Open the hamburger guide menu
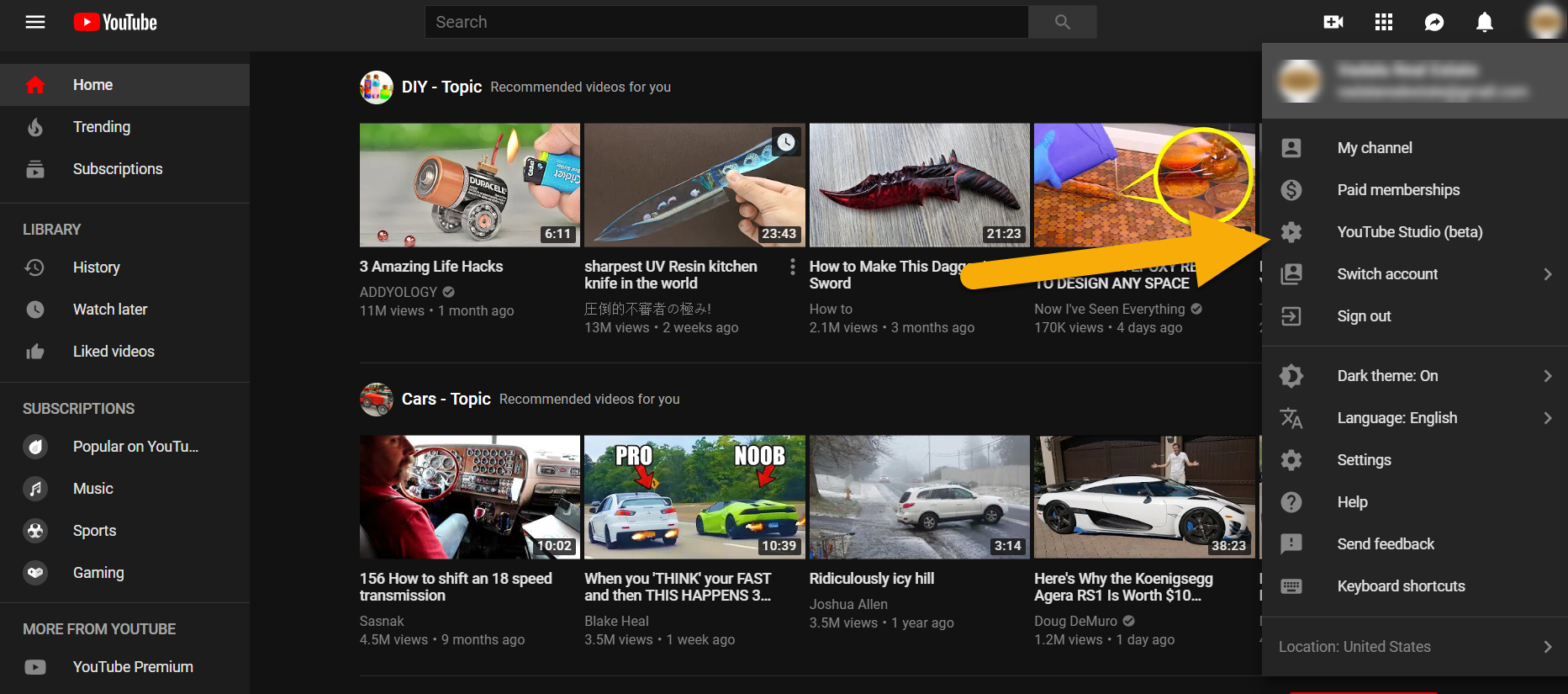Screen dimensions: 1568x694 pyautogui.click(x=35, y=22)
